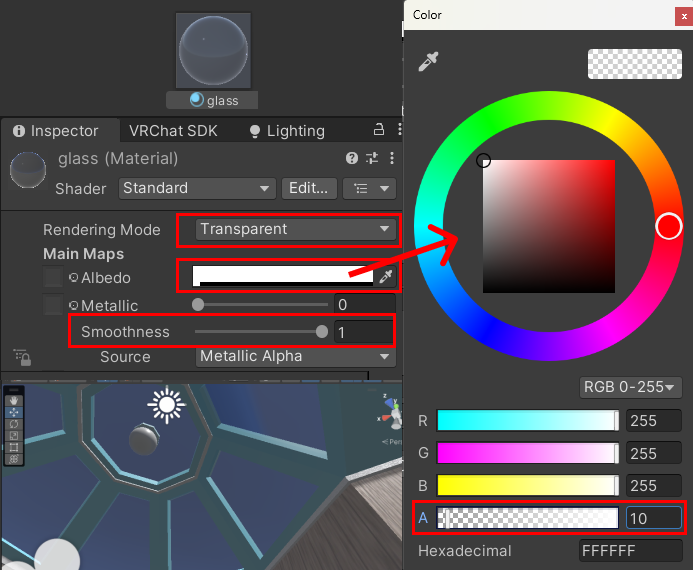
Task: Click the shader Edit... button
Action: (308, 188)
